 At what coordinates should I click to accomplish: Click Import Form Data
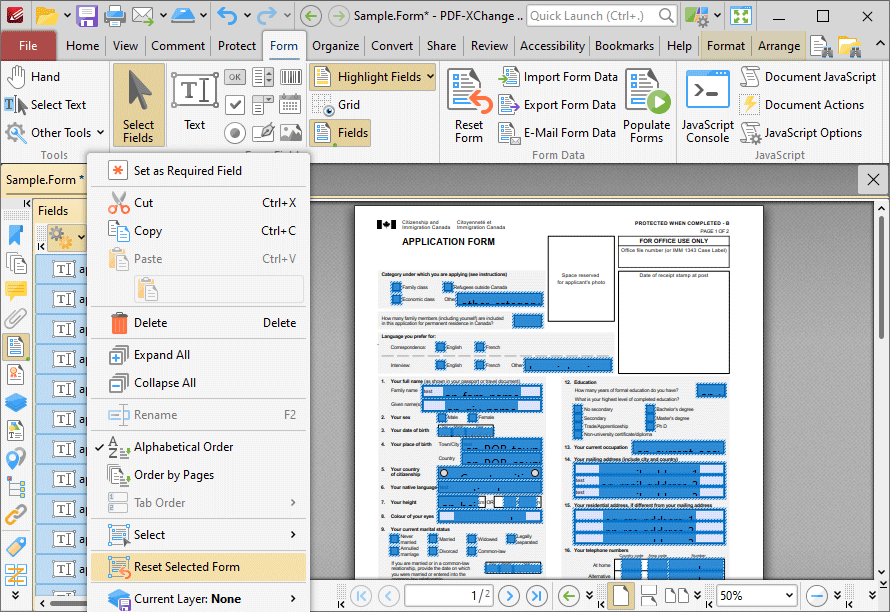(558, 77)
